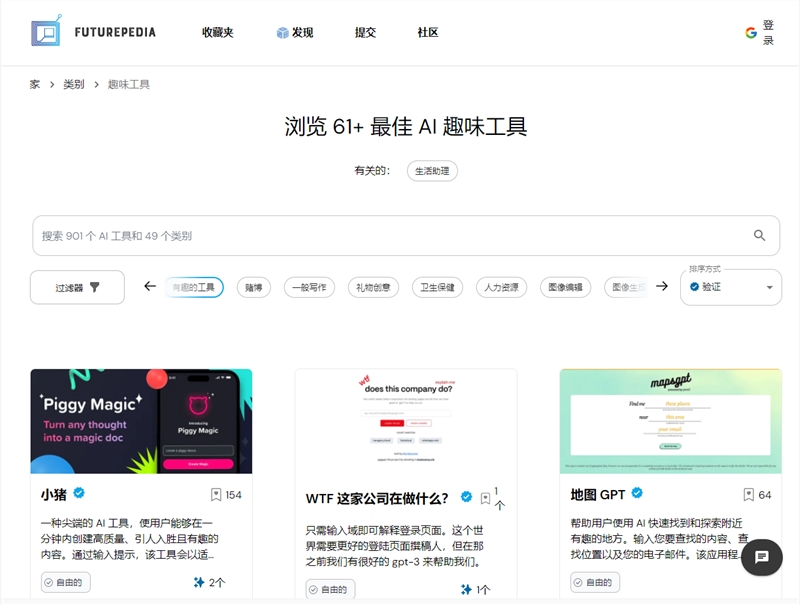Click the 类别 breadcrumb link

coord(73,85)
